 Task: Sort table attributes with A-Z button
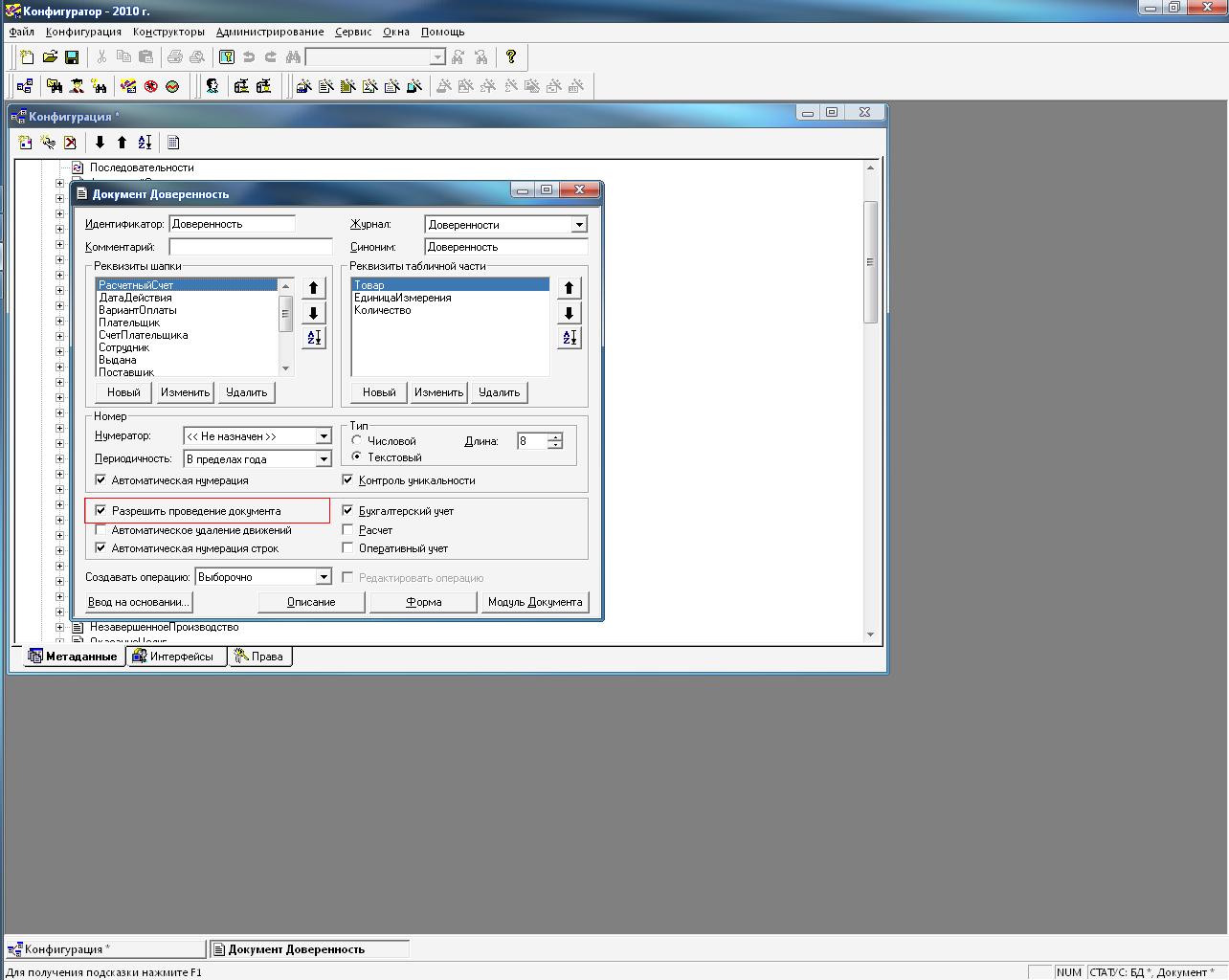coord(570,338)
